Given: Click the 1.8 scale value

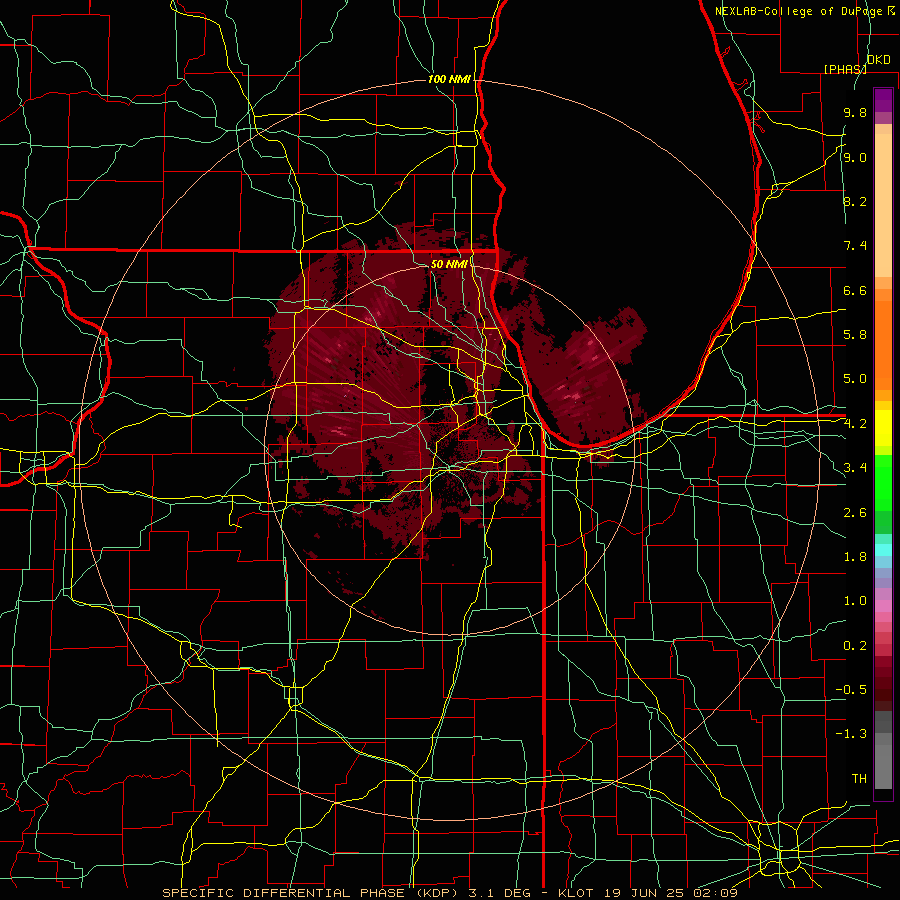Looking at the screenshot, I should click(855, 557).
